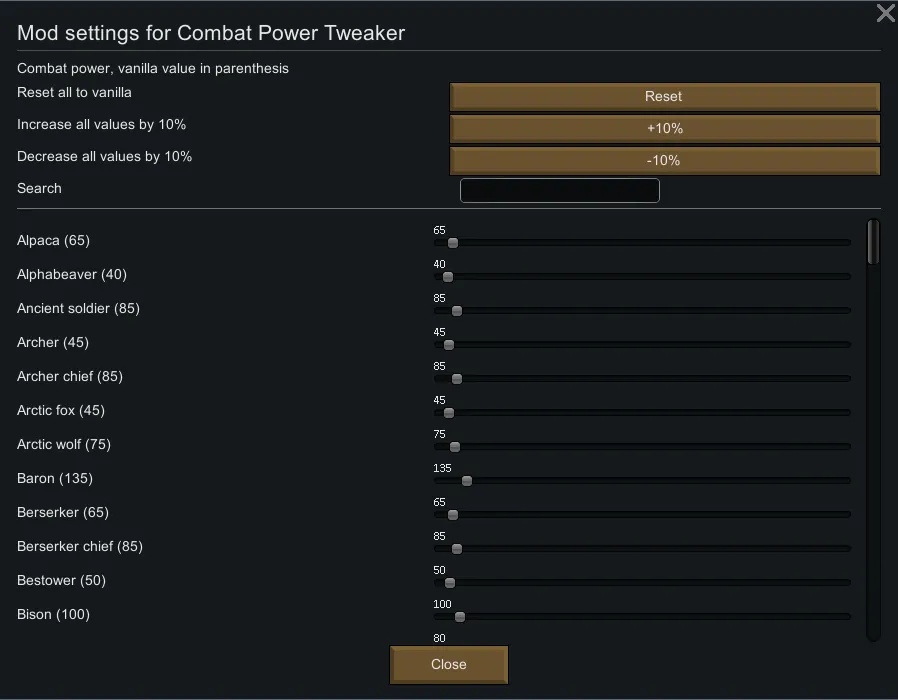The height and width of the screenshot is (700, 898).
Task: Click the Arctic fox slider handle
Action: tap(449, 413)
